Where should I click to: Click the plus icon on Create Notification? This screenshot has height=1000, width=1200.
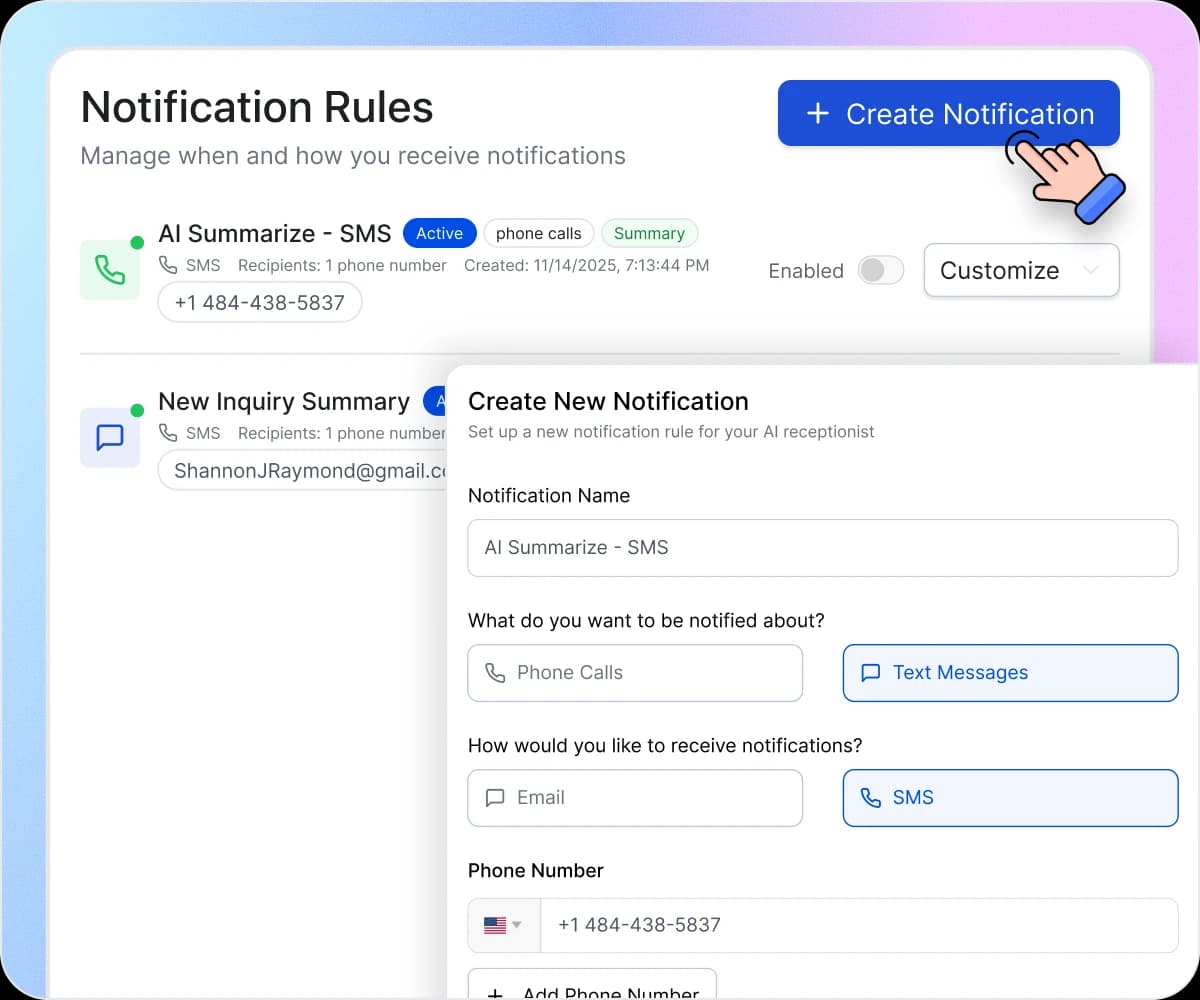(x=818, y=113)
